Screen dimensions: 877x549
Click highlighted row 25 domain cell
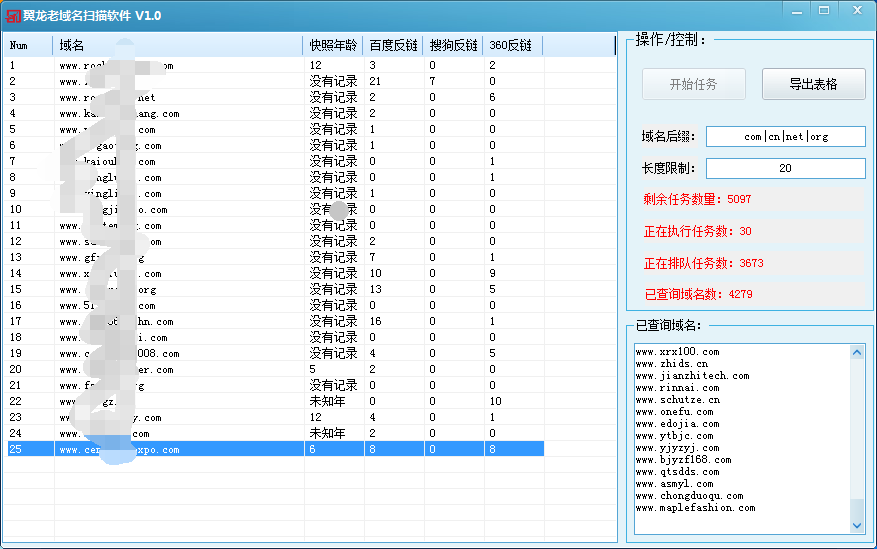179,449
